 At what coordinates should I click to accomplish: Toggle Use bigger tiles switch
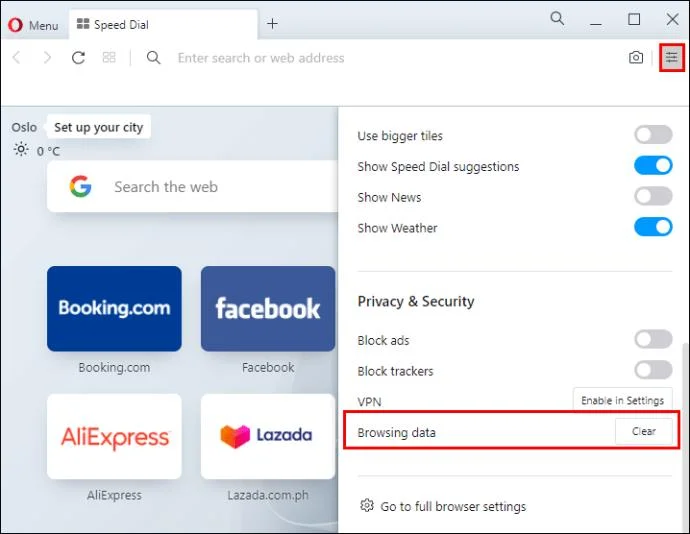tap(653, 135)
